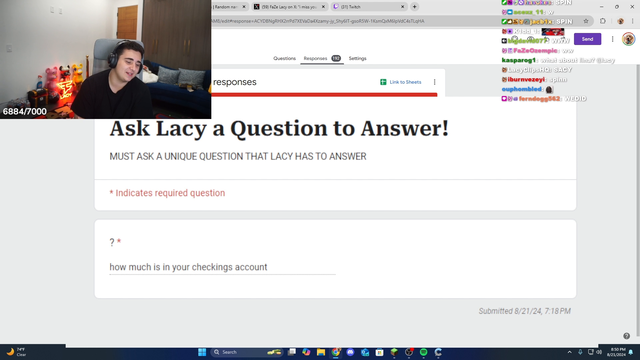Open Task View from the taskbar
Viewport: 640px width, 360px height.
tap(292, 352)
